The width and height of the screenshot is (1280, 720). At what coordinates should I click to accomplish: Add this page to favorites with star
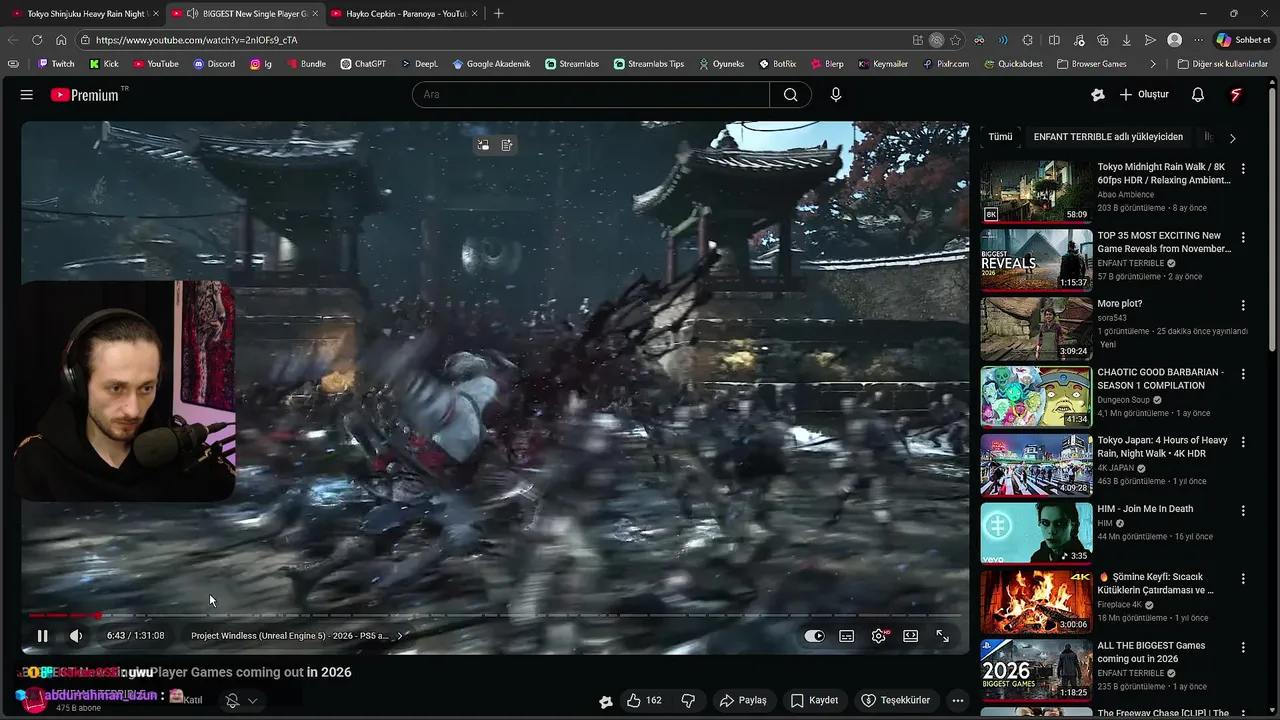coord(956,40)
